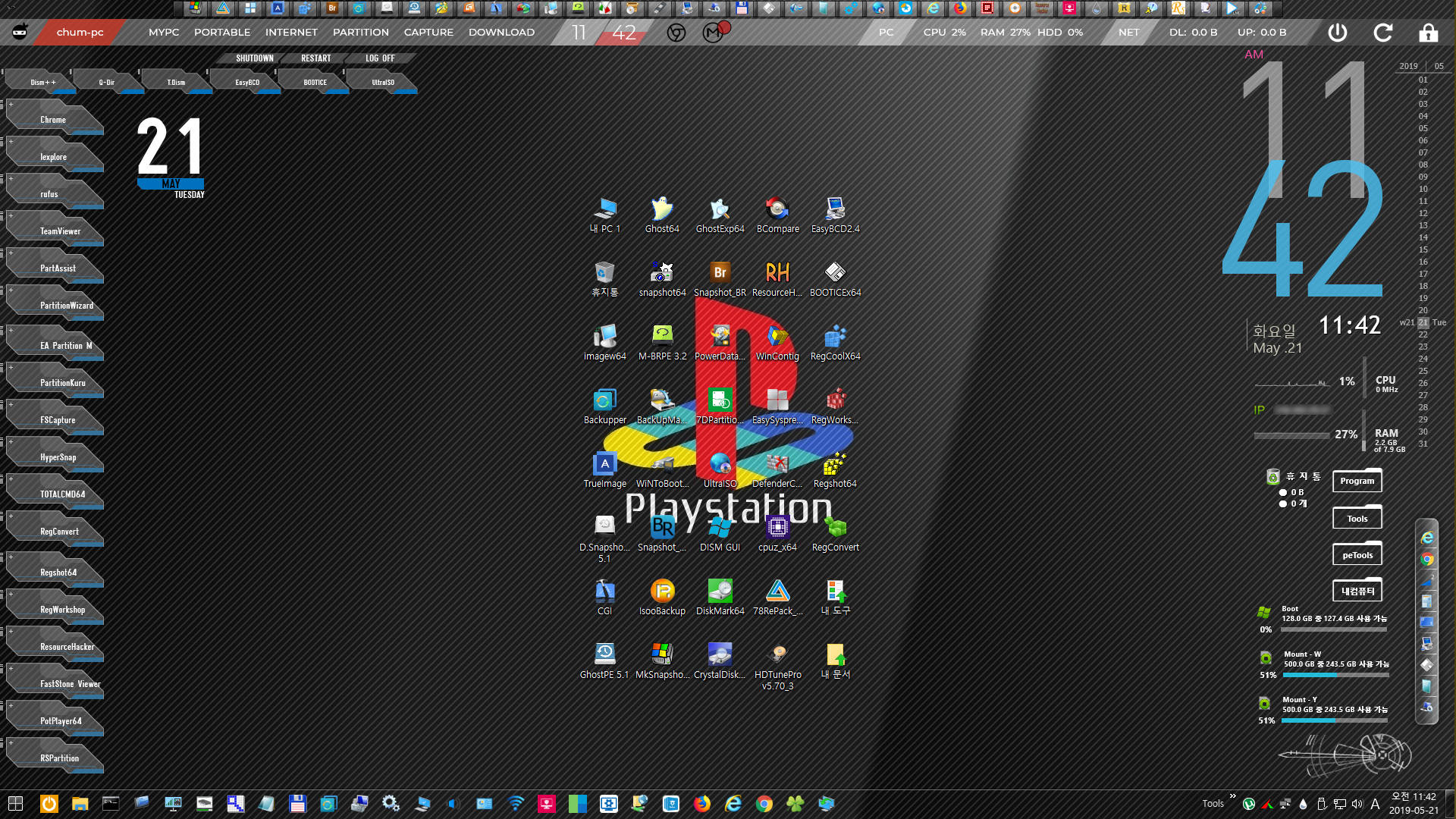Open the PARTITION menu
Image resolution: width=1456 pixels, height=819 pixels.
point(361,33)
